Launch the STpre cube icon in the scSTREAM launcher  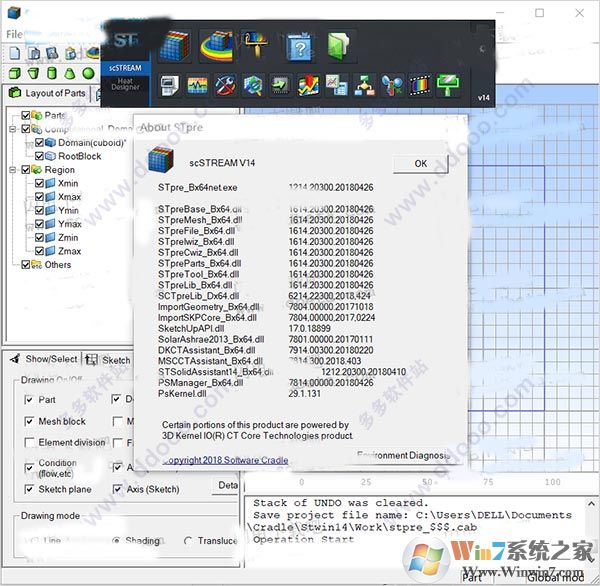pyautogui.click(x=174, y=46)
